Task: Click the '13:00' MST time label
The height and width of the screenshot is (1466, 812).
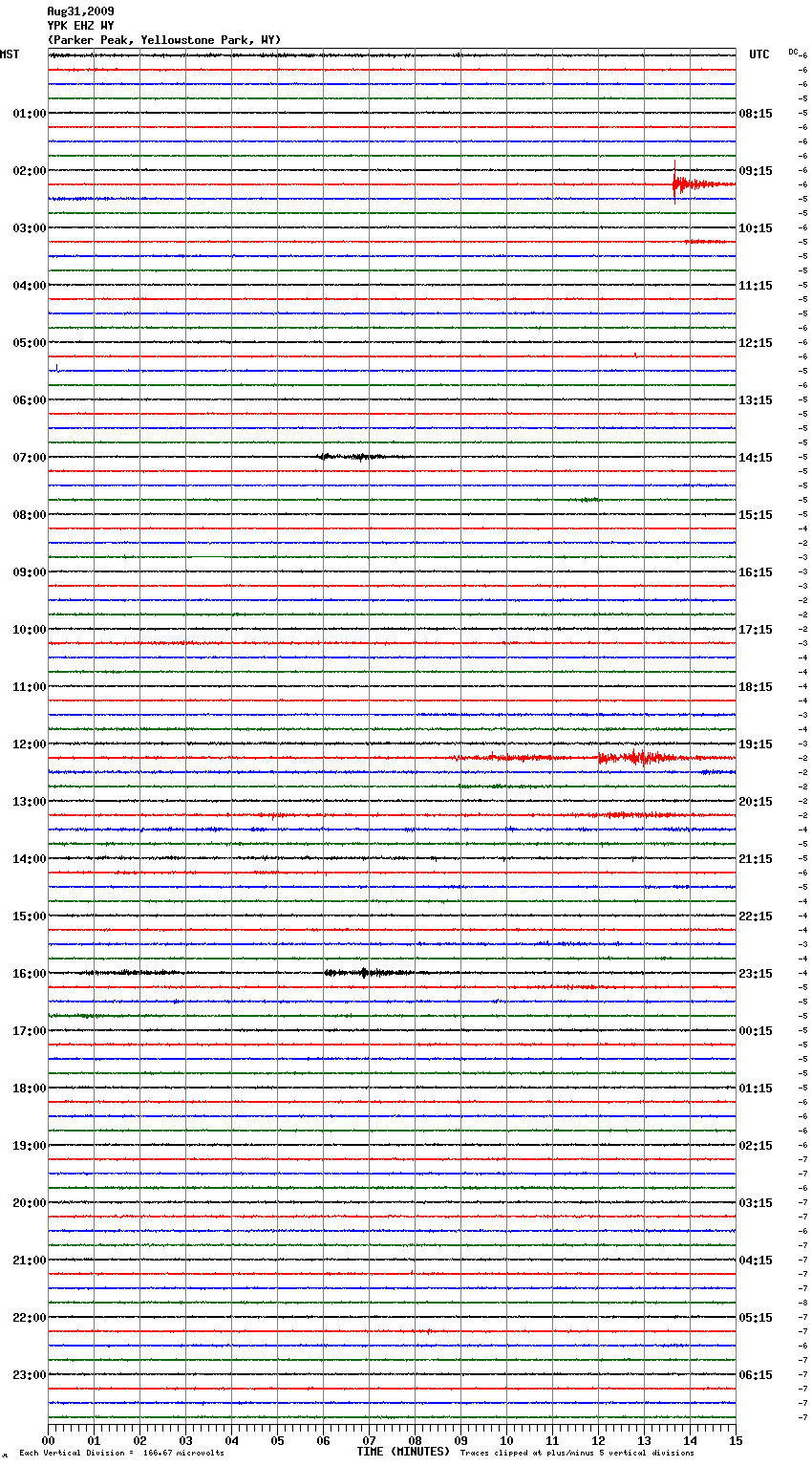Action: (30, 802)
